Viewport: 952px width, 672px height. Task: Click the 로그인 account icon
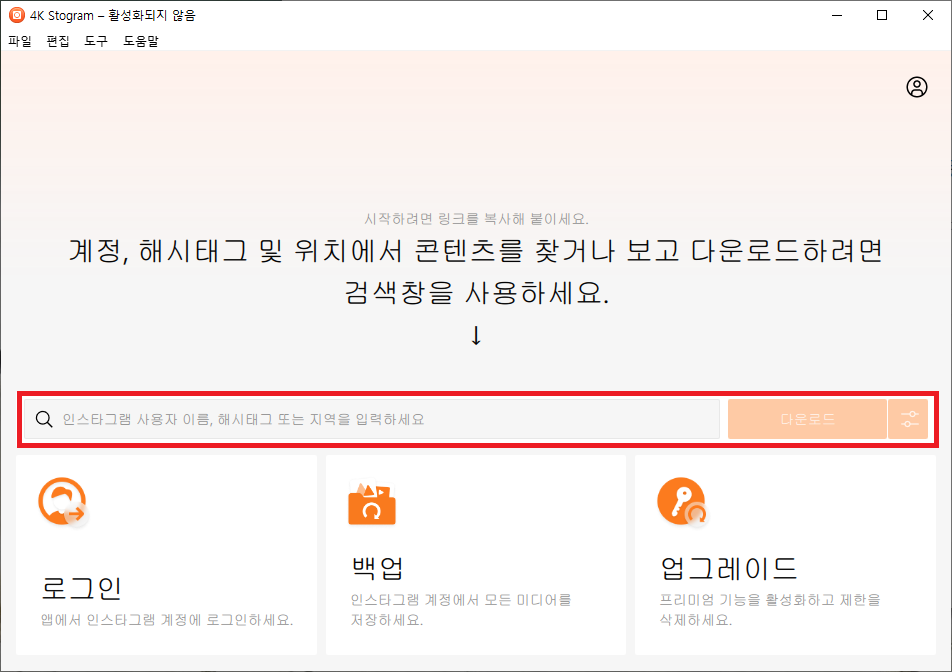point(63,502)
